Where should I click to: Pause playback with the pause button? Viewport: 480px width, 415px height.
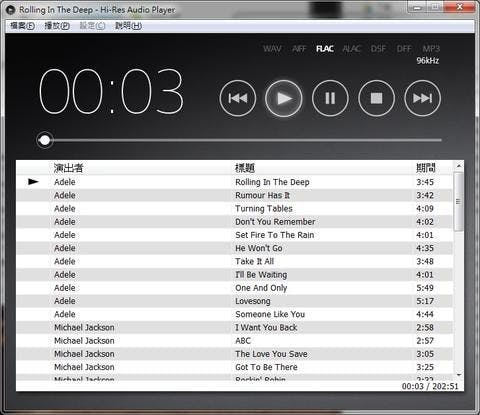[330, 98]
